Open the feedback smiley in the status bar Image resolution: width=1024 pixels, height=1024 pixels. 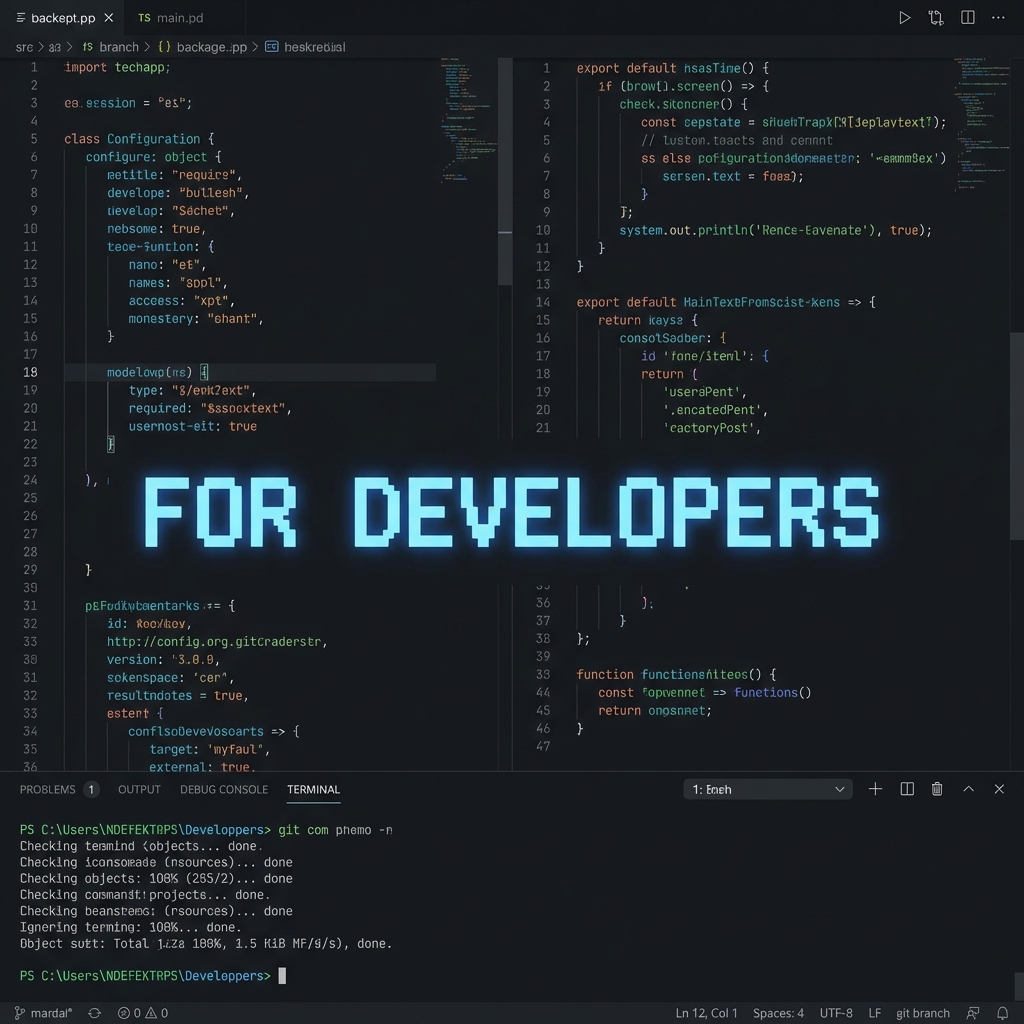(x=971, y=1013)
